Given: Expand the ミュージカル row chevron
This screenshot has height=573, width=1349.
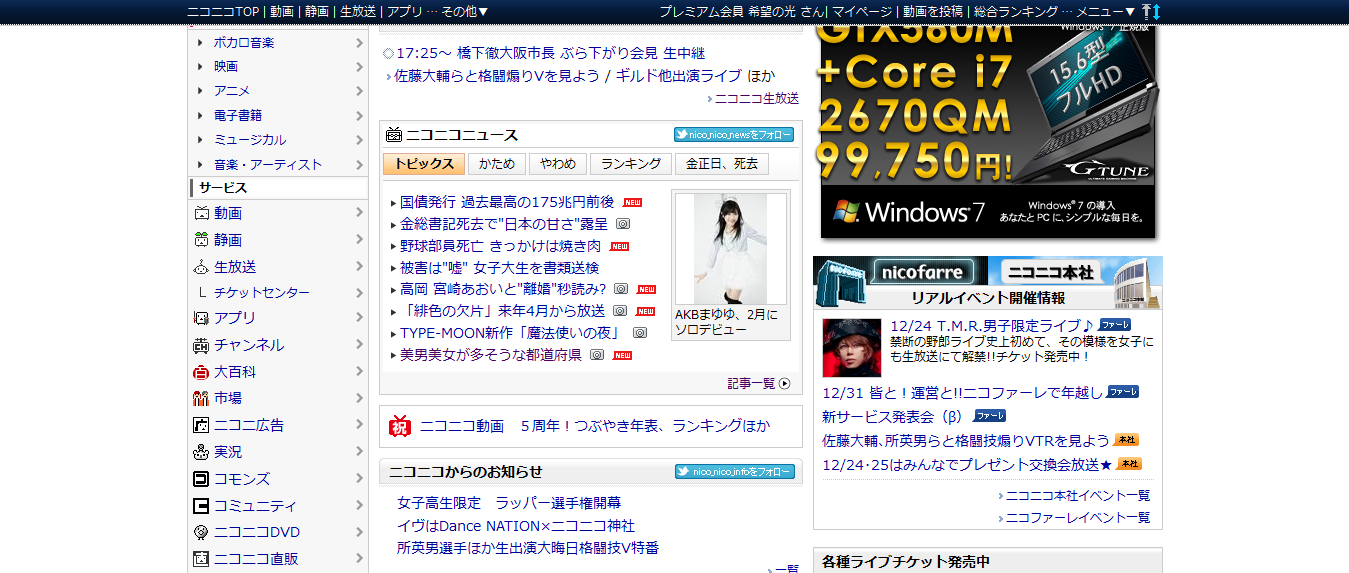Looking at the screenshot, I should (359, 140).
